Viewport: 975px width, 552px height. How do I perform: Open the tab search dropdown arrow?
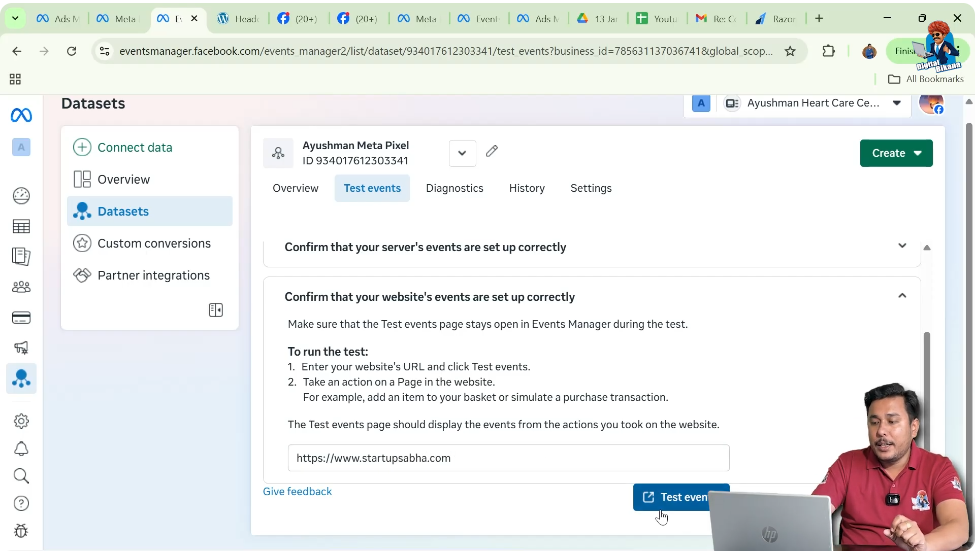(x=15, y=18)
